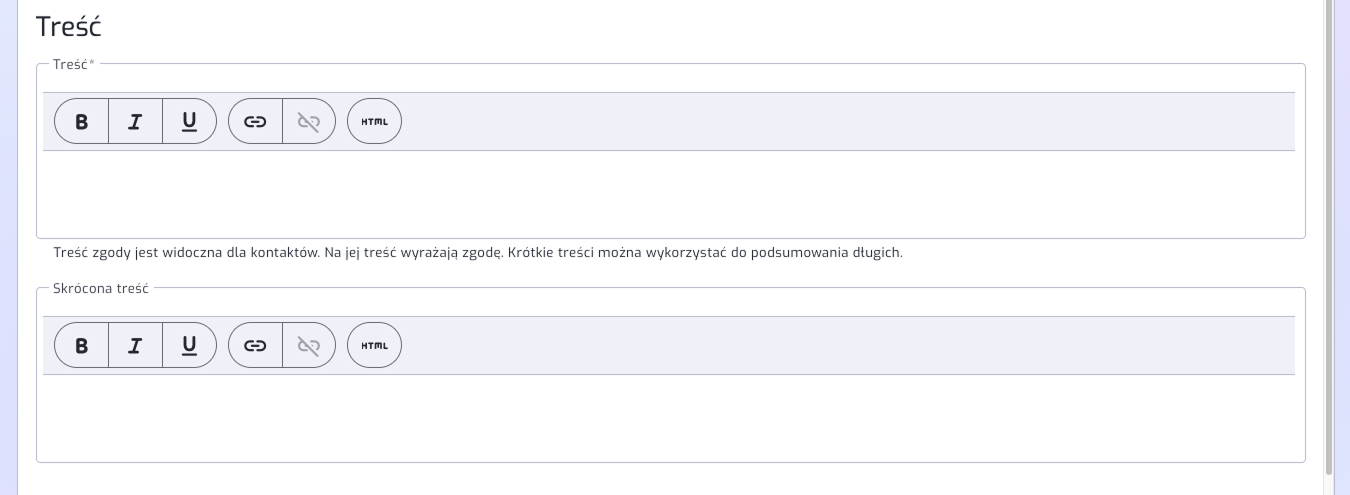Toggle italic in the Treść editor
Image resolution: width=1350 pixels, height=495 pixels.
coord(135,121)
